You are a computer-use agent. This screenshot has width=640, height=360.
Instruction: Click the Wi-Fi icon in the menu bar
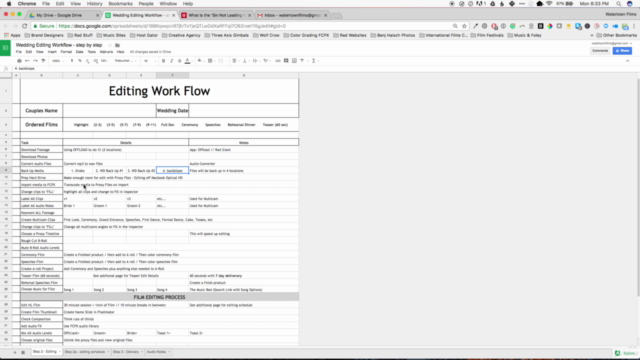coord(549,4)
